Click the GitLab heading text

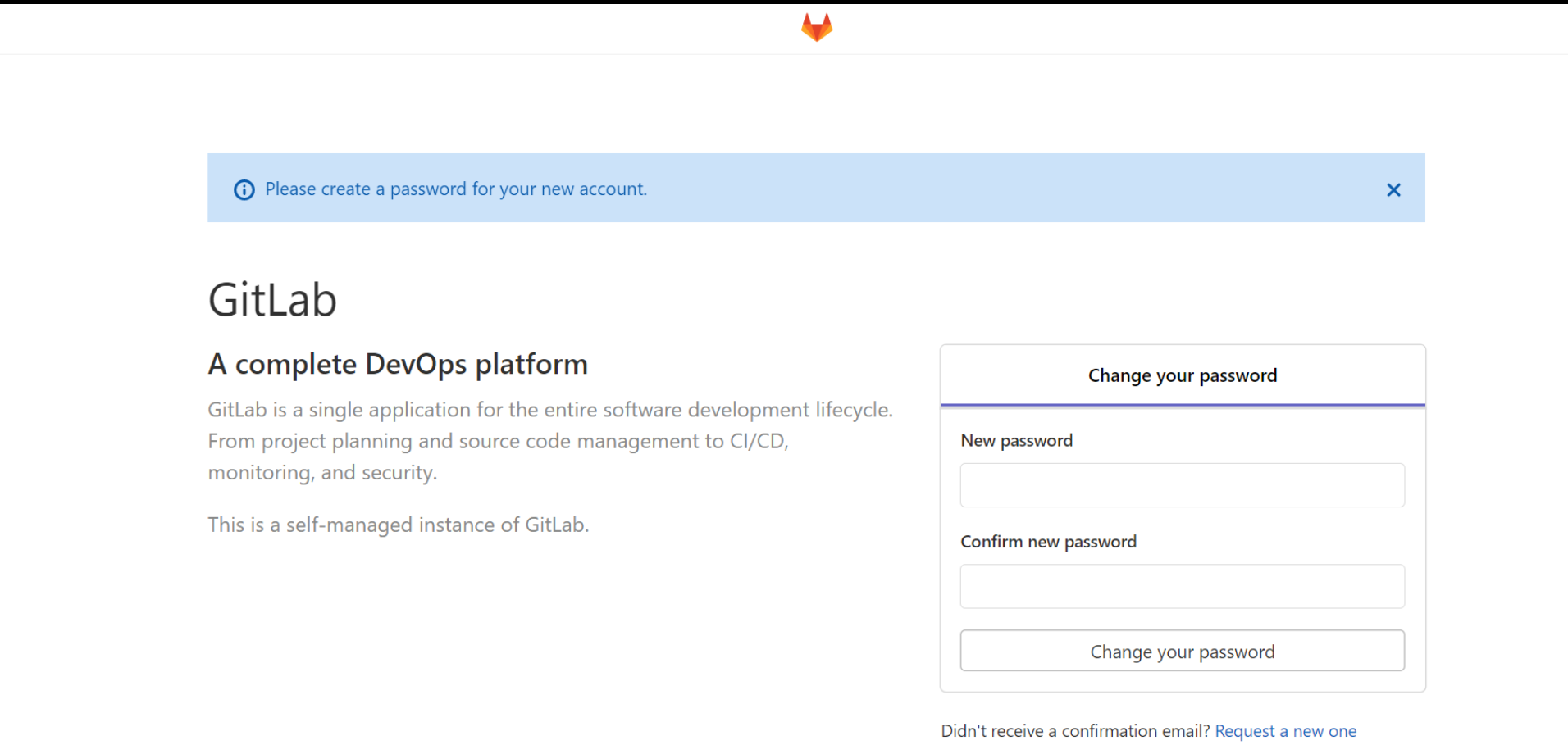pyautogui.click(x=272, y=299)
